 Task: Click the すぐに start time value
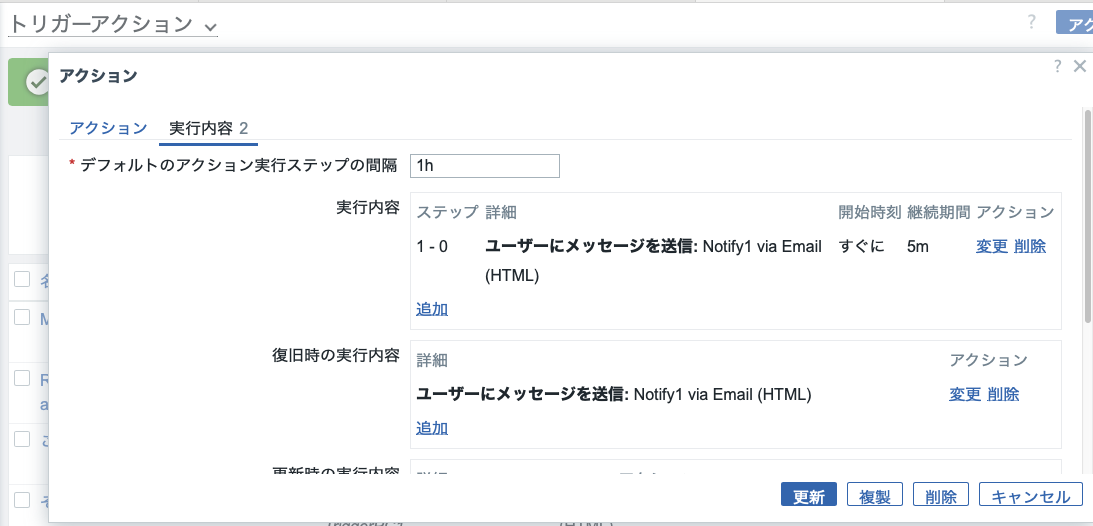(862, 247)
